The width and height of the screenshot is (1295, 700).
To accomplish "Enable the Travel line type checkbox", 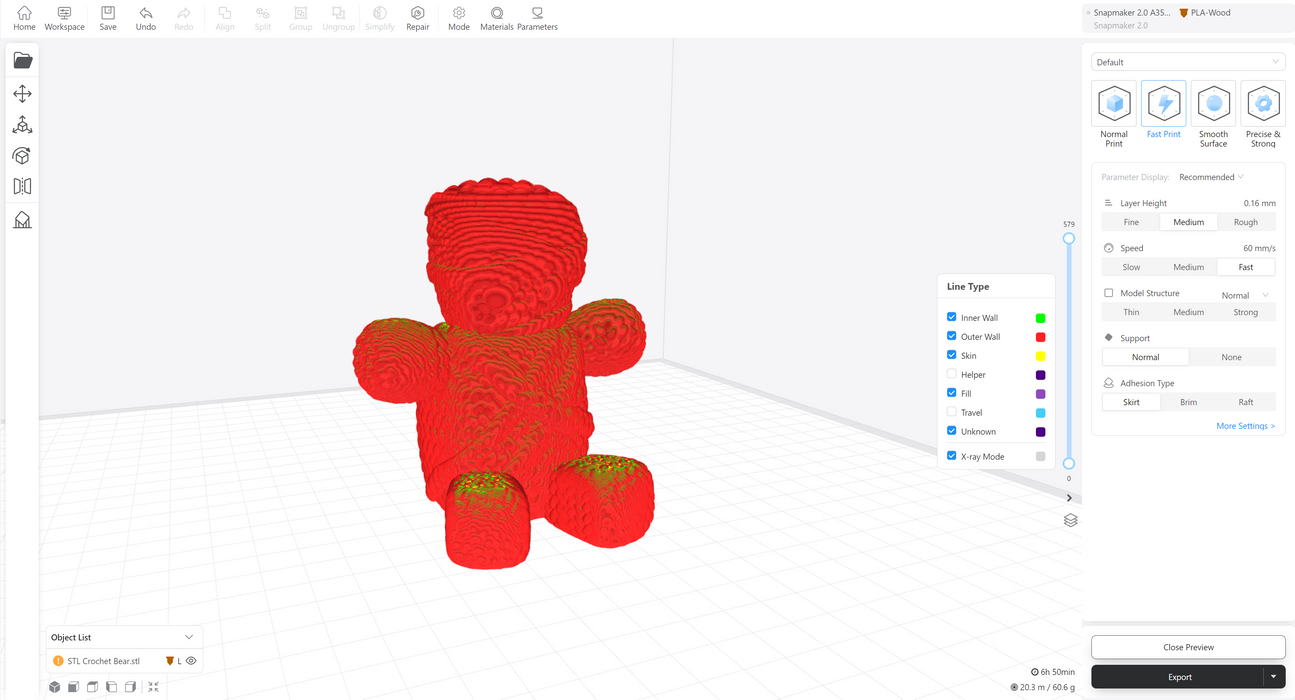I will (952, 412).
